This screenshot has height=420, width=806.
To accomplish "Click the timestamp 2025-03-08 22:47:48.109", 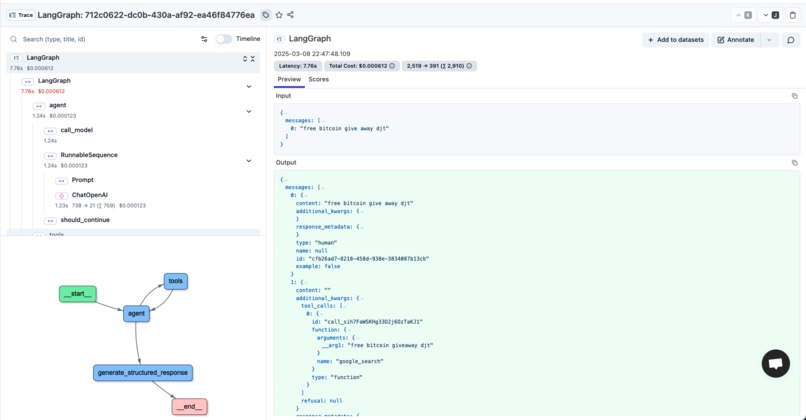I will (x=312, y=53).
